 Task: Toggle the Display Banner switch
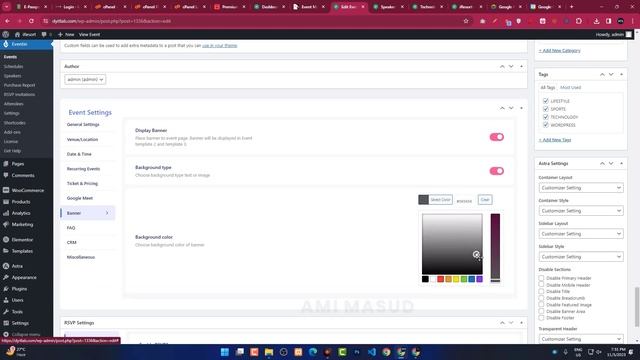(496, 137)
